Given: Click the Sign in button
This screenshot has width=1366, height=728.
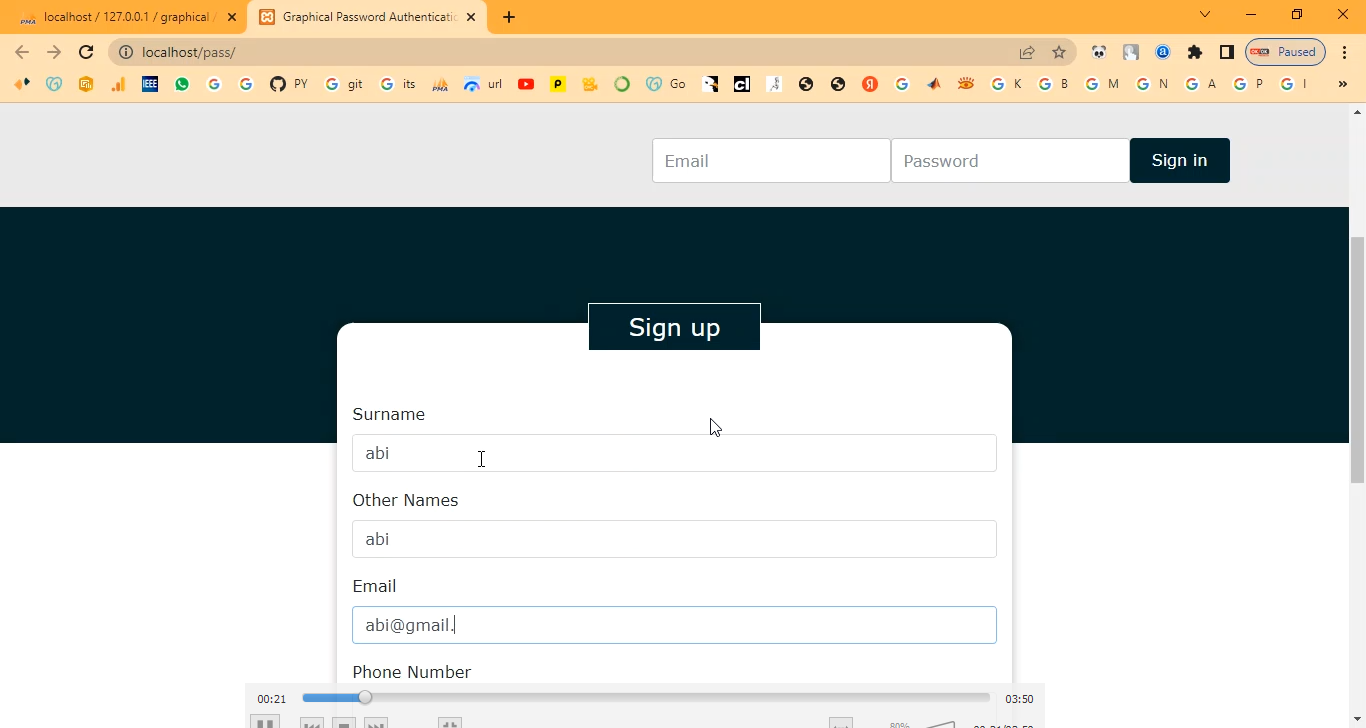Looking at the screenshot, I should click(1179, 160).
